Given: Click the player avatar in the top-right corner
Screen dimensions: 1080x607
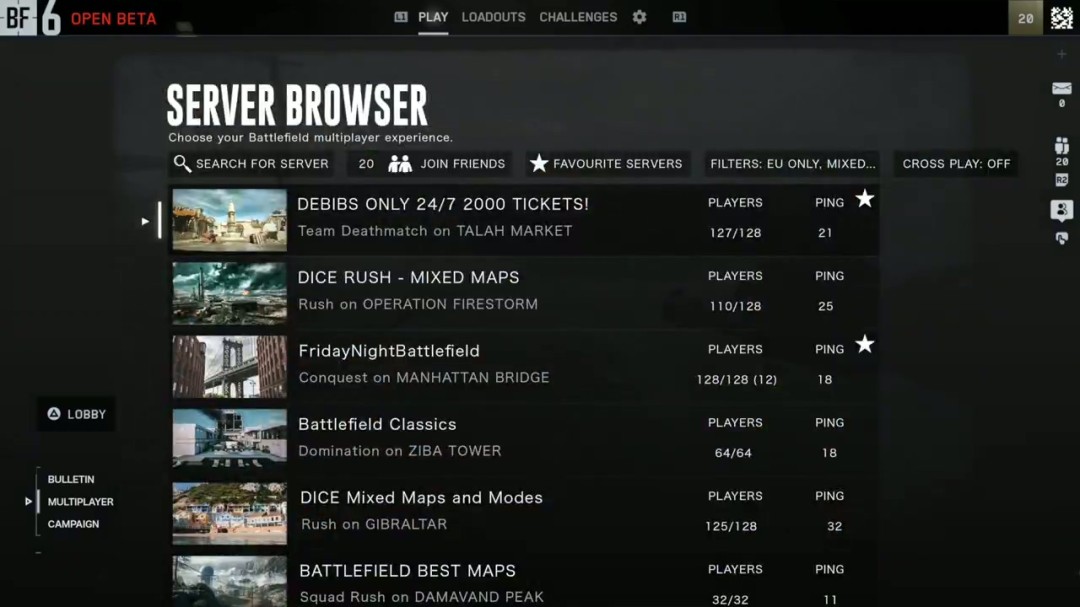Looking at the screenshot, I should [1061, 18].
